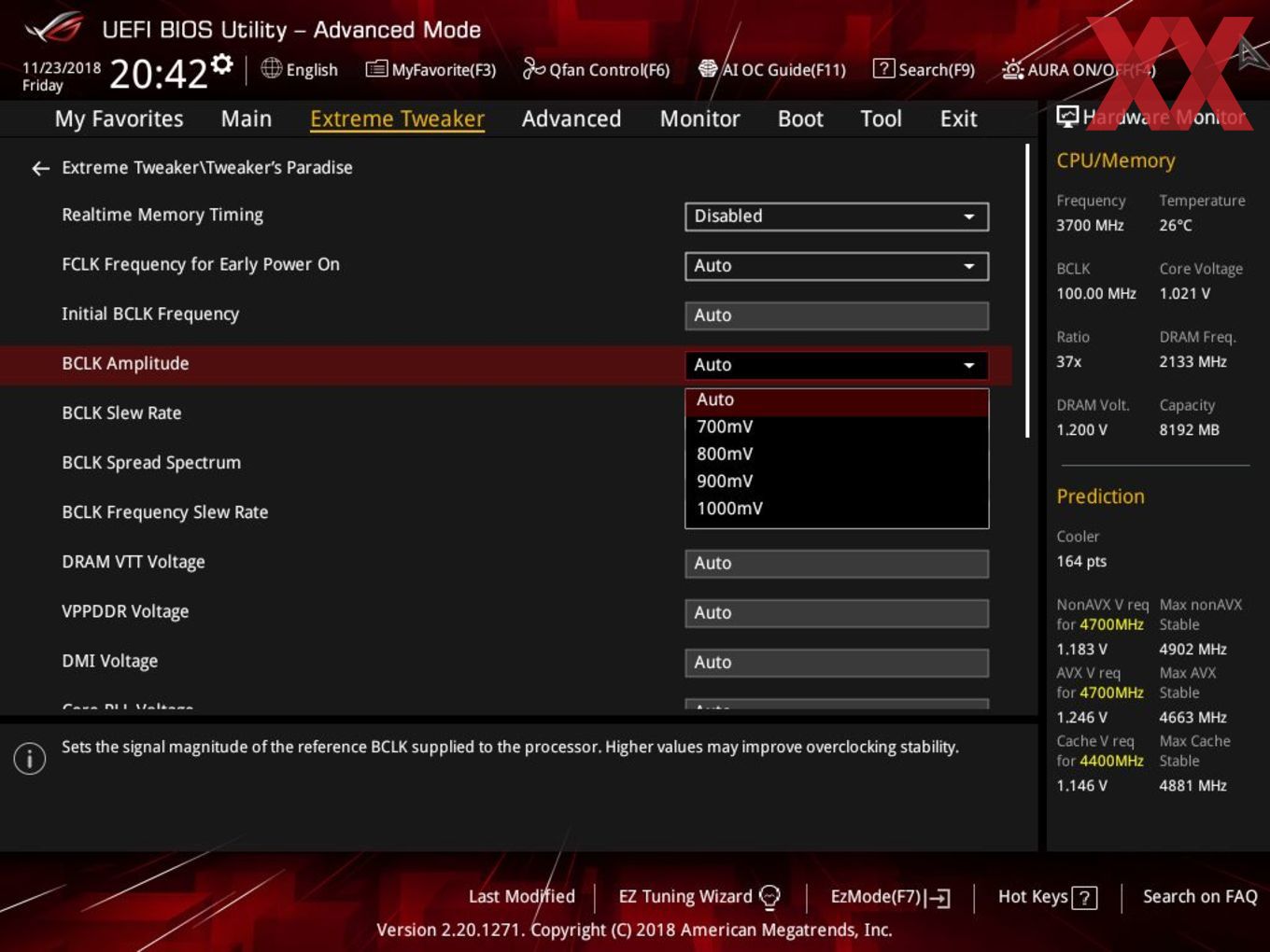
Task: Select DMI Voltage label
Action: (109, 661)
